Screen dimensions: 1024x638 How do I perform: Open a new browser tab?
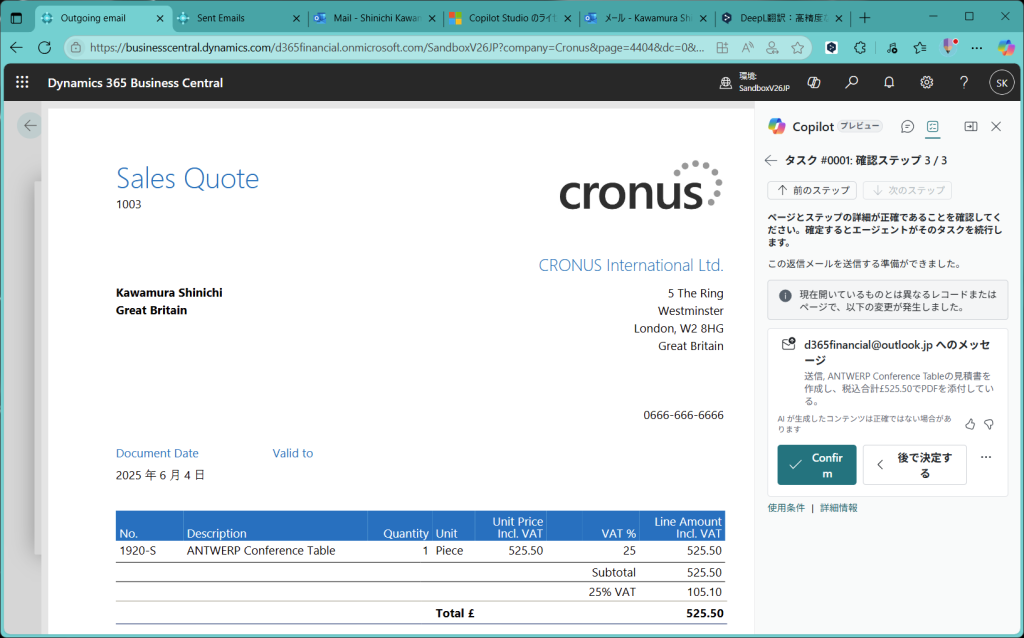tap(865, 18)
